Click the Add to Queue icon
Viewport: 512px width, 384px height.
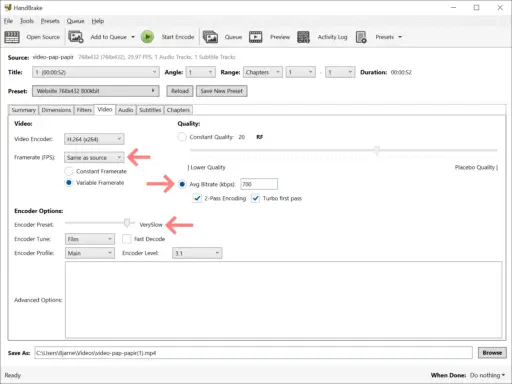(x=76, y=37)
